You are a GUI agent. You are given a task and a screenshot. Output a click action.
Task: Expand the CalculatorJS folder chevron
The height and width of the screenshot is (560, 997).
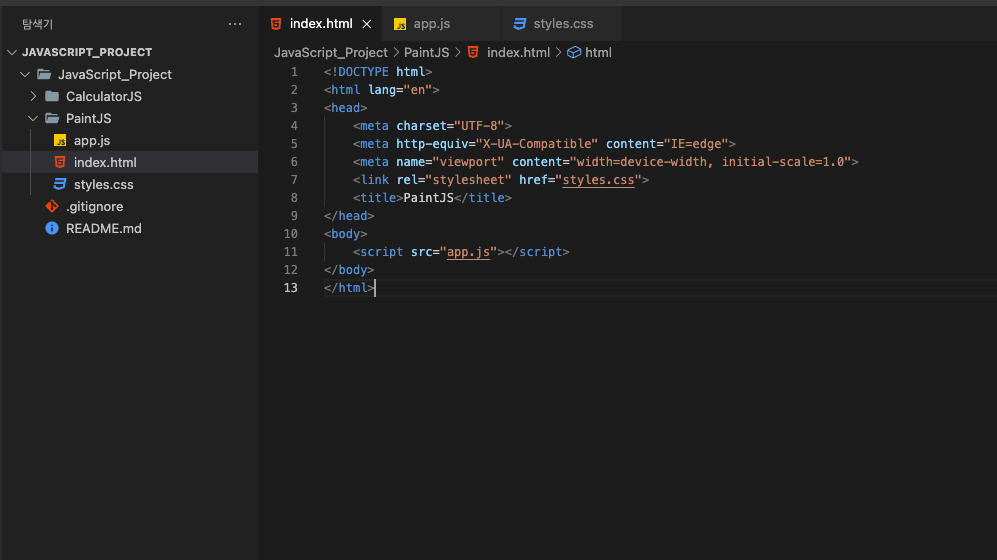(x=33, y=97)
